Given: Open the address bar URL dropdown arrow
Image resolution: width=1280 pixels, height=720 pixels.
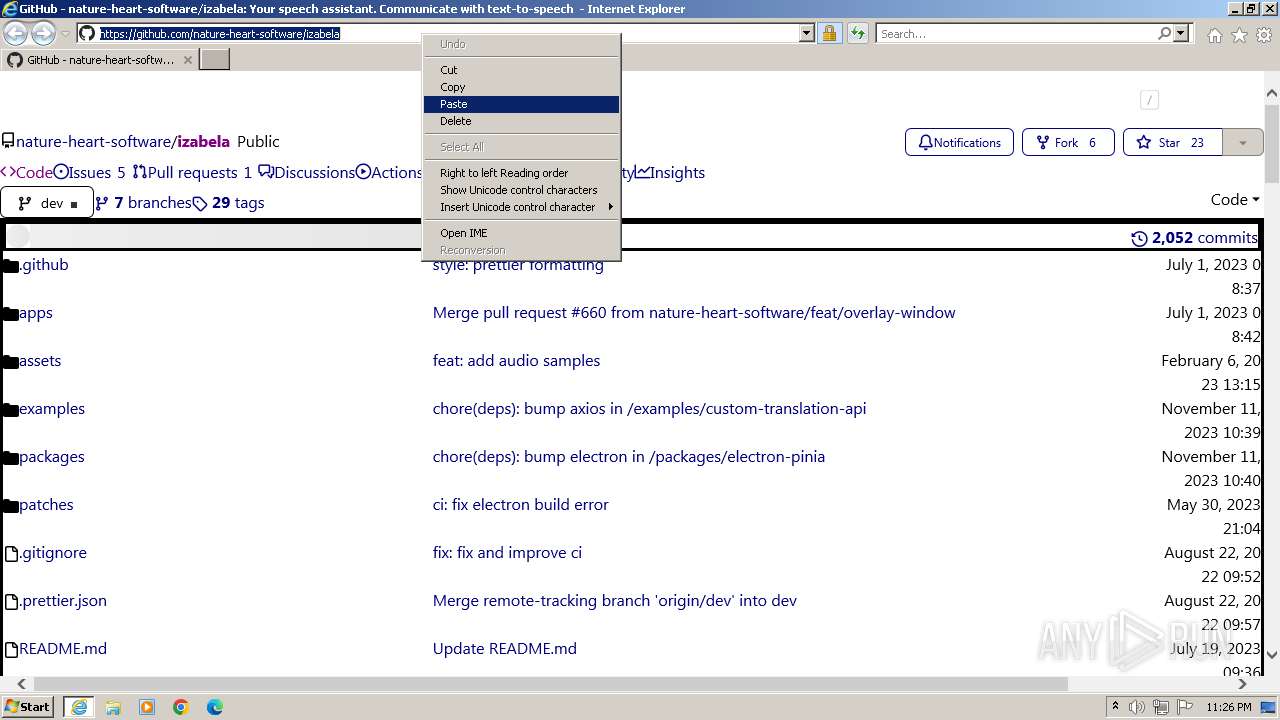Looking at the screenshot, I should [x=807, y=33].
